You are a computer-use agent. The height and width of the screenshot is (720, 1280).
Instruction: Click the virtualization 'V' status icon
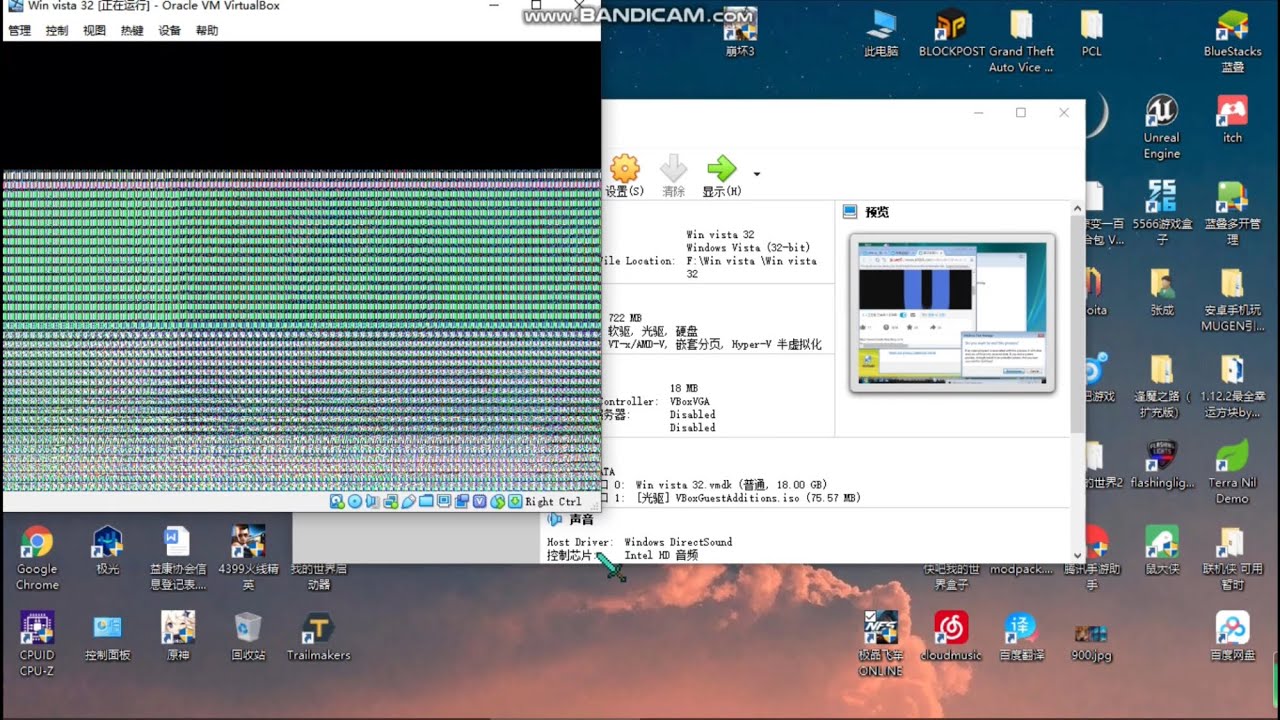click(480, 501)
